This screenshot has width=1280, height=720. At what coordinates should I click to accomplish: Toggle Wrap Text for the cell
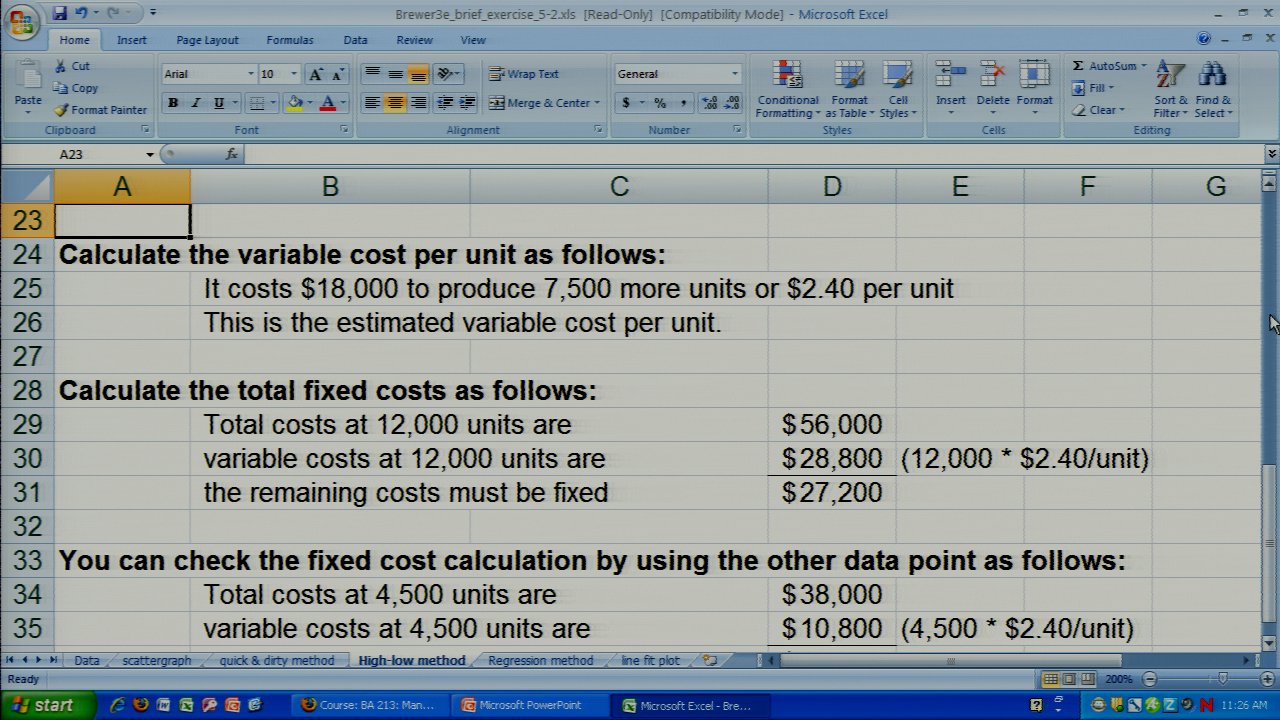524,74
